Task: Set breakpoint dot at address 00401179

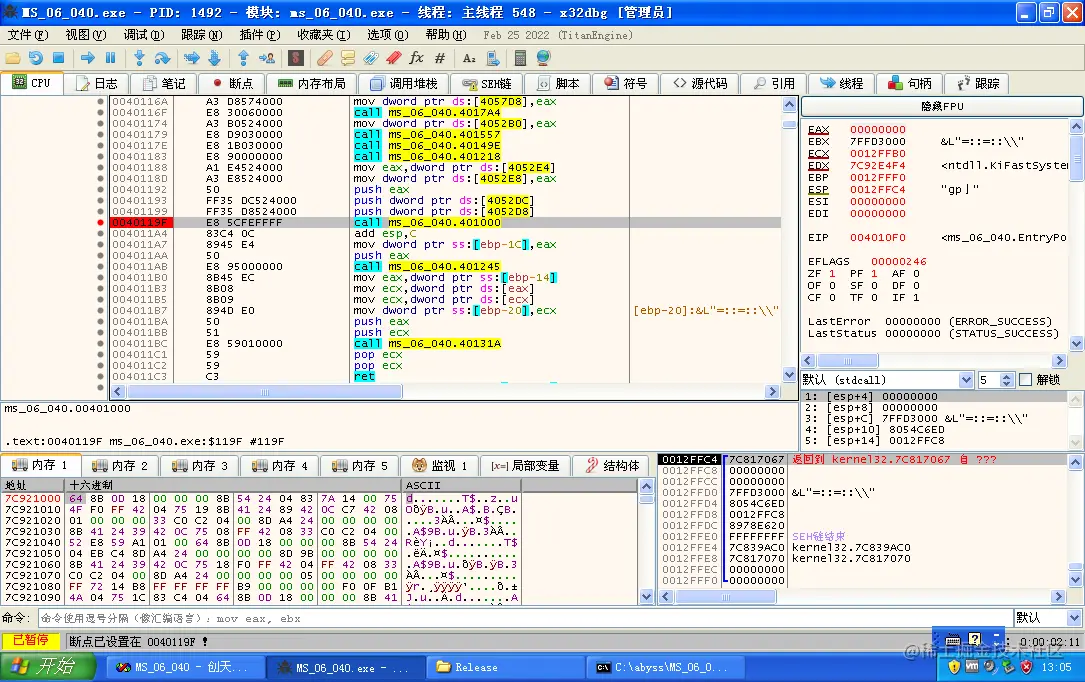Action: [100, 135]
